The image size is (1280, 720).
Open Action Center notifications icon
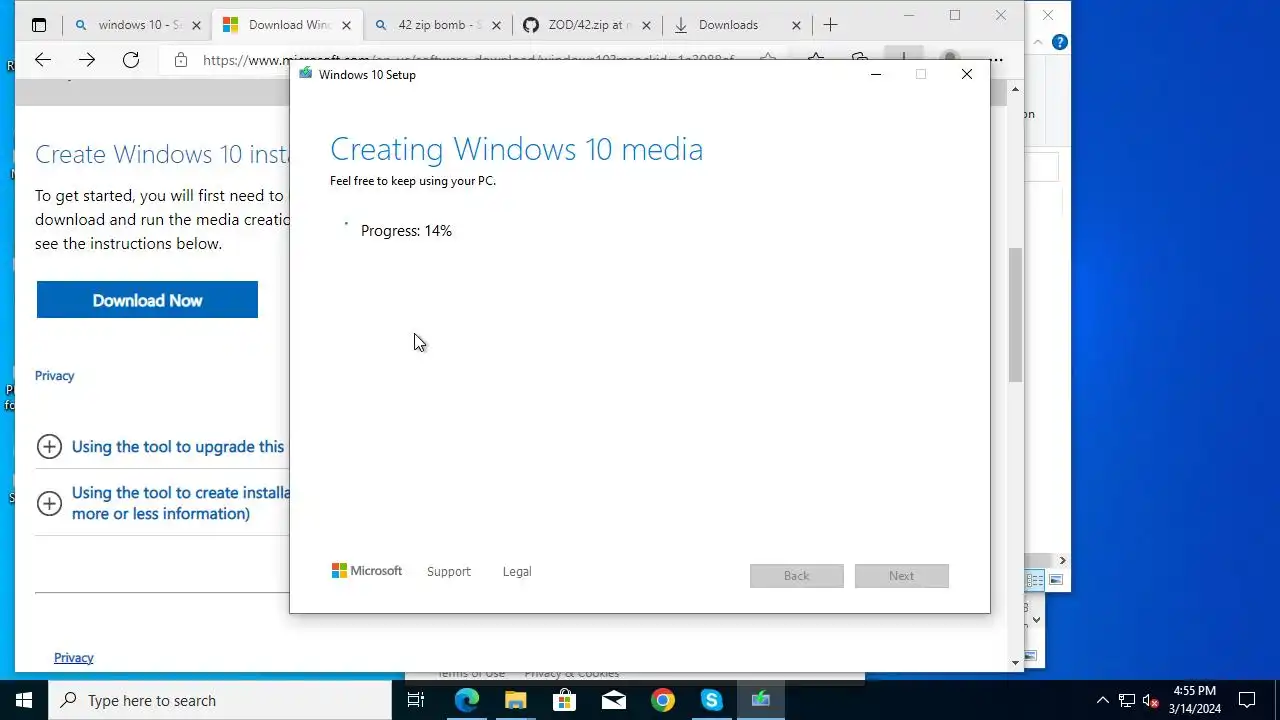pos(1247,700)
